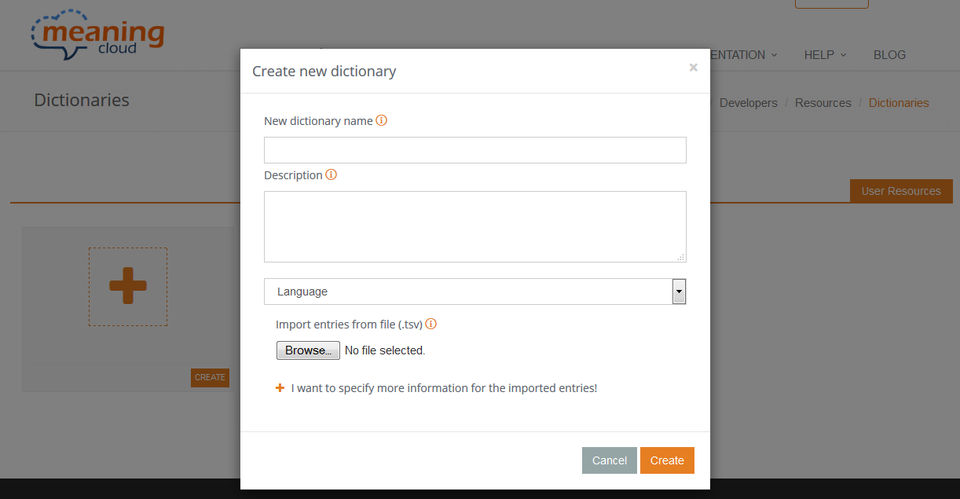Click inside the Description text area

(475, 226)
